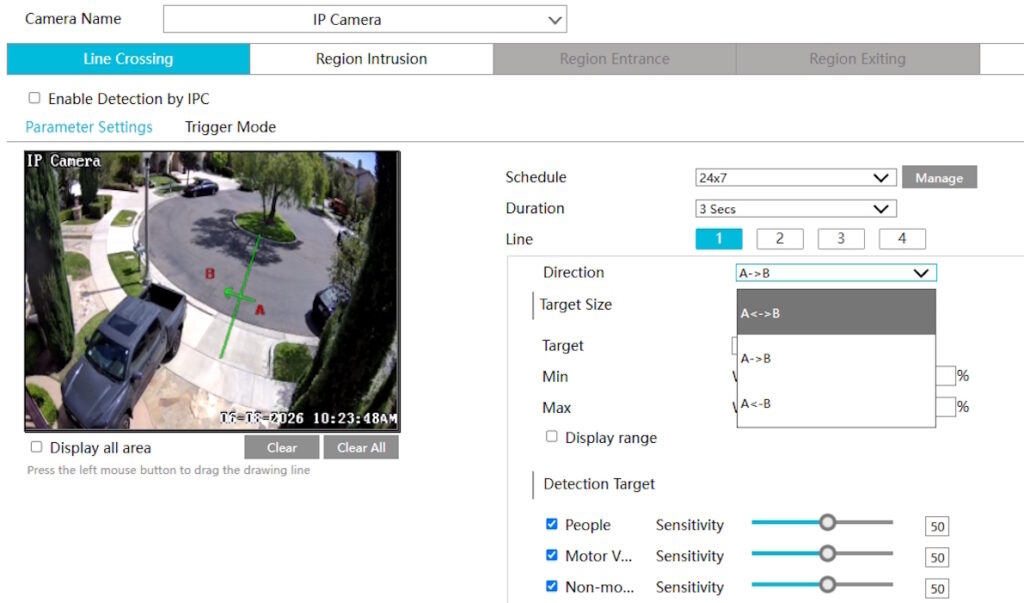Screen dimensions: 1024x603
Task: Click the Max percent input field
Action: click(x=945, y=406)
